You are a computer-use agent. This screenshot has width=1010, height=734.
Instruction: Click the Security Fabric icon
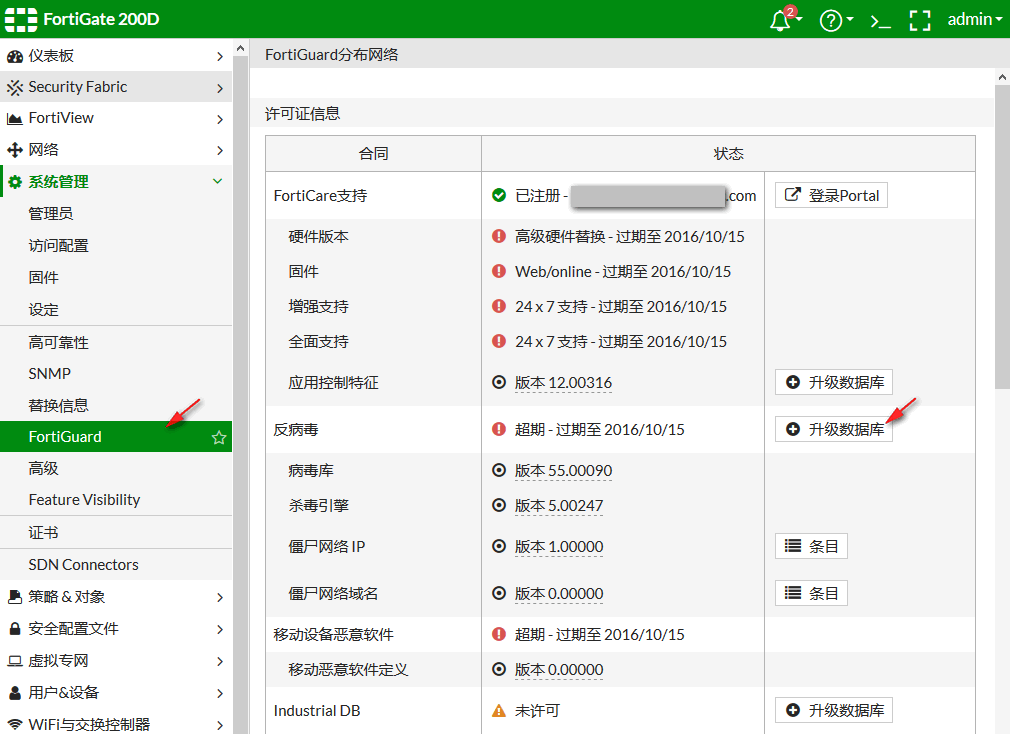pyautogui.click(x=15, y=88)
